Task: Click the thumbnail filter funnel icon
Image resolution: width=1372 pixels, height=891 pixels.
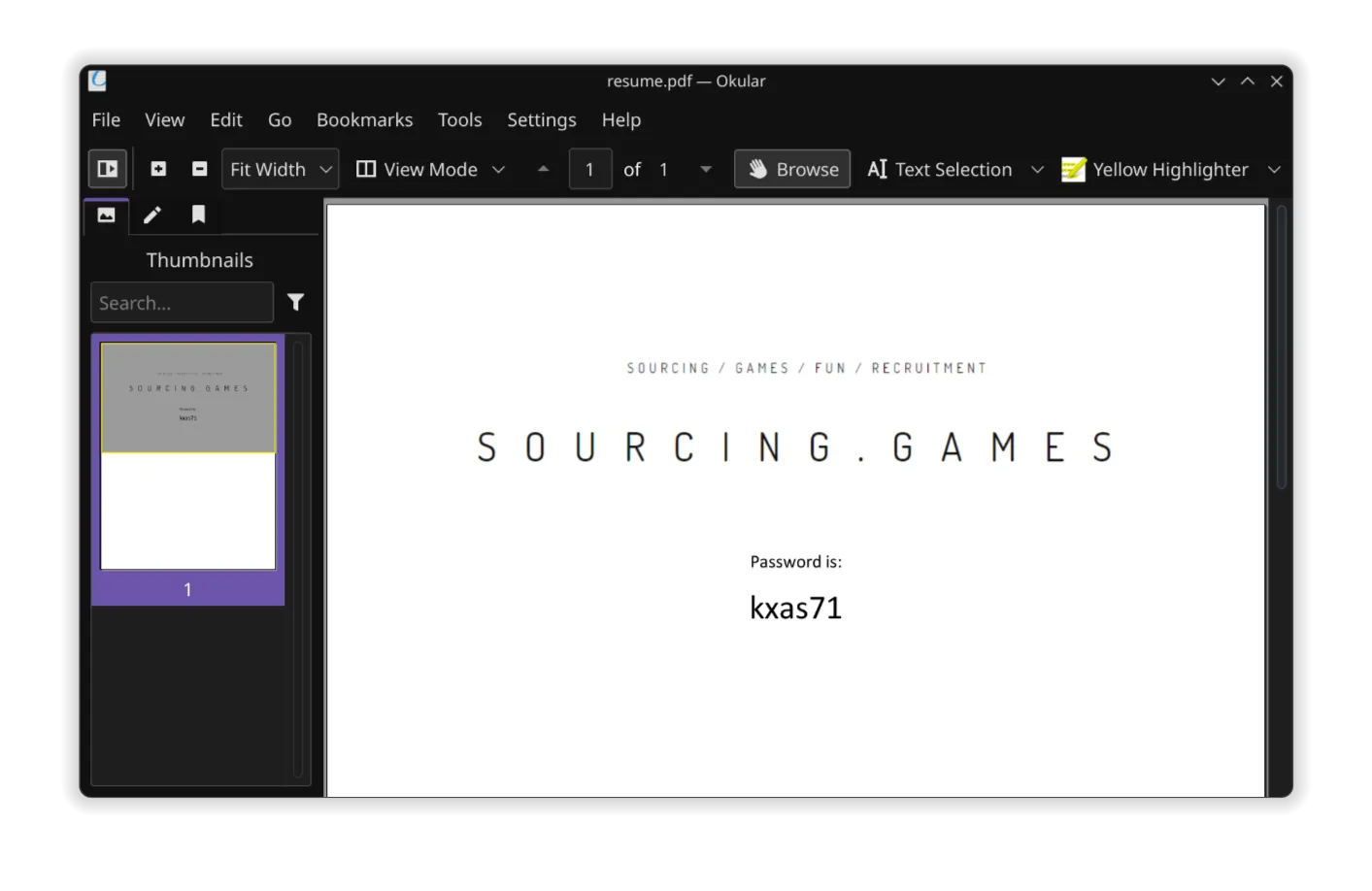Action: coord(295,303)
